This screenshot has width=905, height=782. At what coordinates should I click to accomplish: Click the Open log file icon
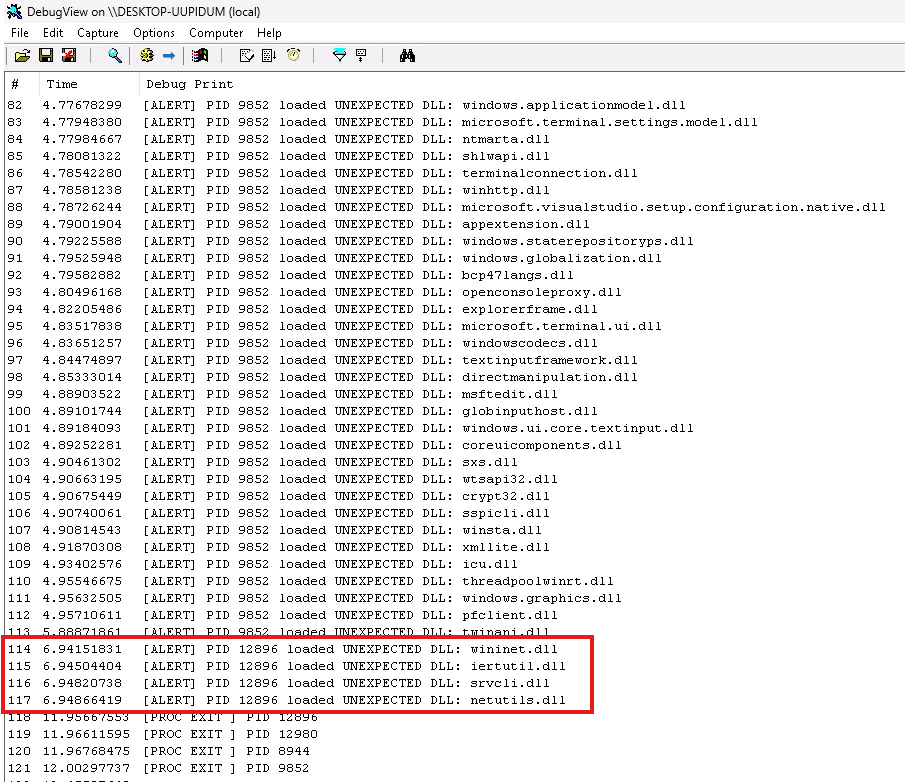pos(21,56)
